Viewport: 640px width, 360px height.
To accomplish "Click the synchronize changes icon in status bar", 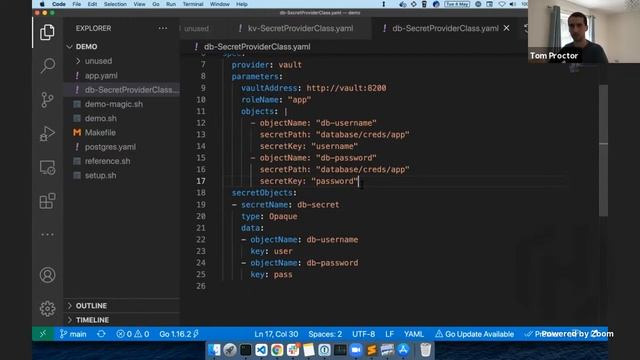I will pyautogui.click(x=101, y=334).
